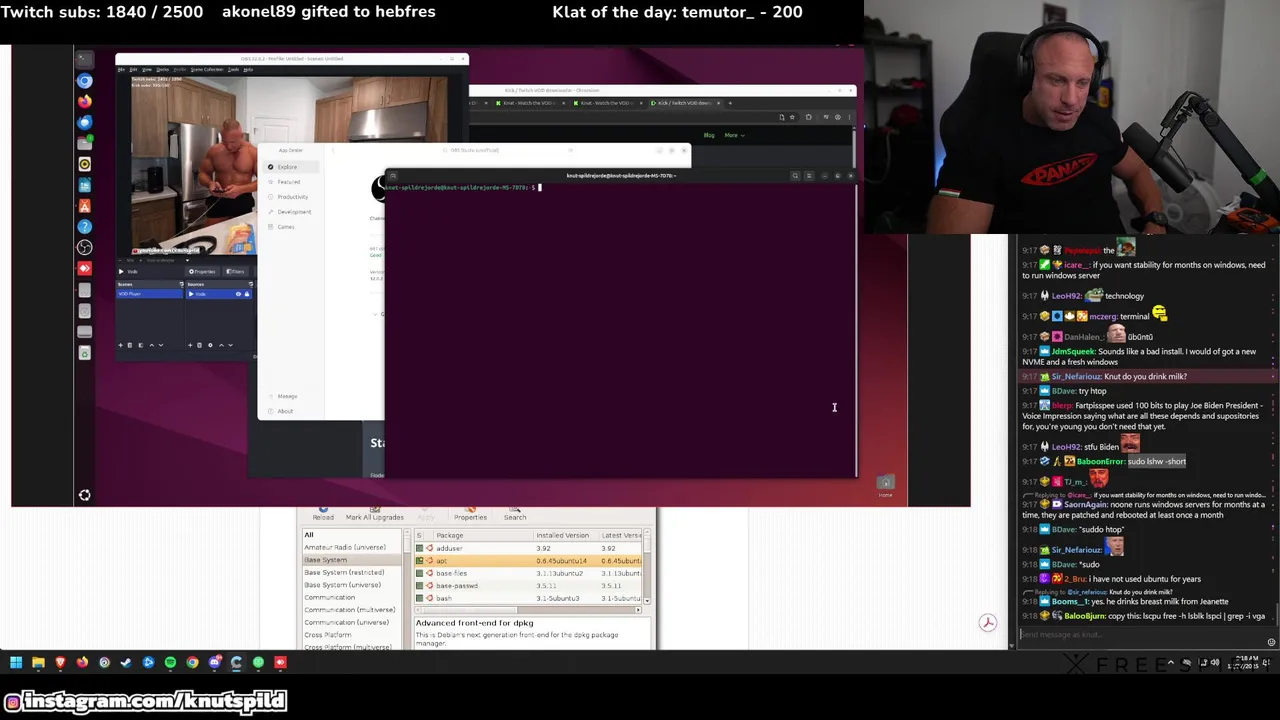The image size is (1280, 720).
Task: Click Mark All Upgrades in Synaptic
Action: coord(374,514)
